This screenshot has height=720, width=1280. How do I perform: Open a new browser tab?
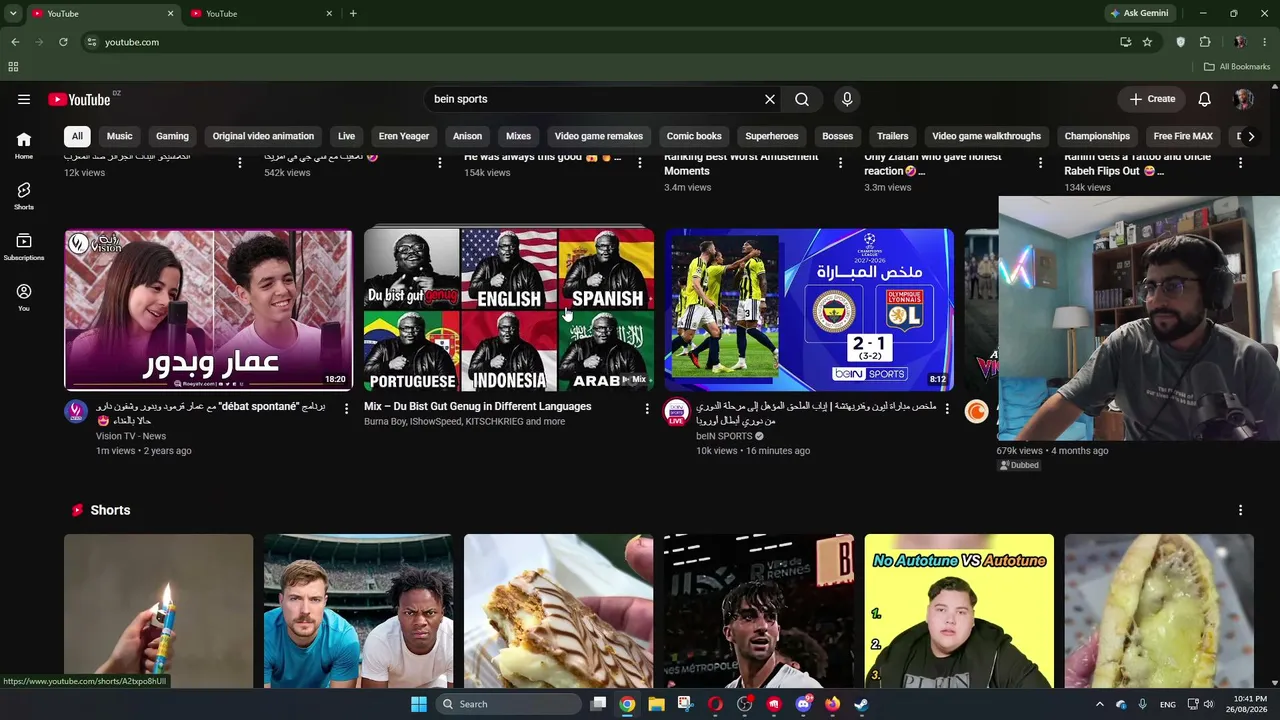pyautogui.click(x=353, y=13)
